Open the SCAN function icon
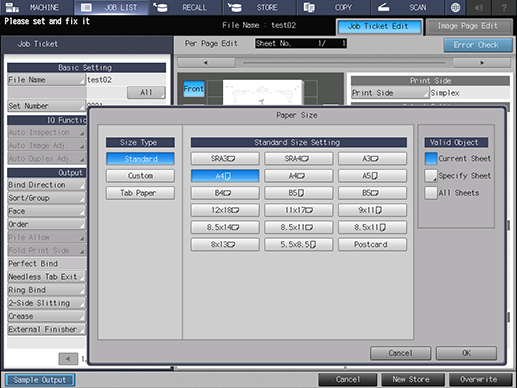 tap(383, 7)
